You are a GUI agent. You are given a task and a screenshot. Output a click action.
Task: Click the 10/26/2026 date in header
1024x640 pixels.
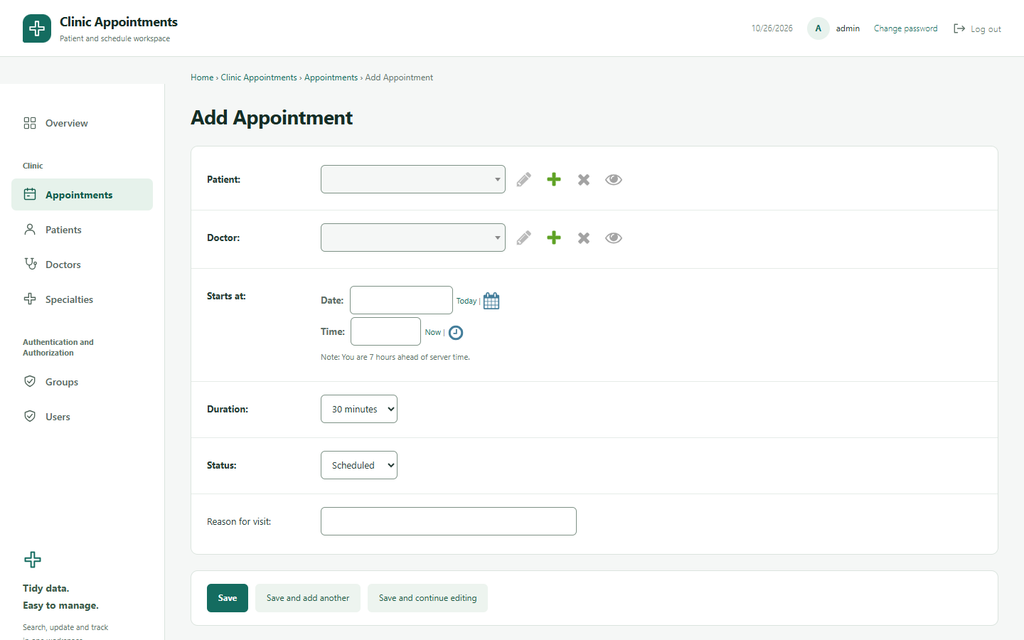tap(772, 29)
